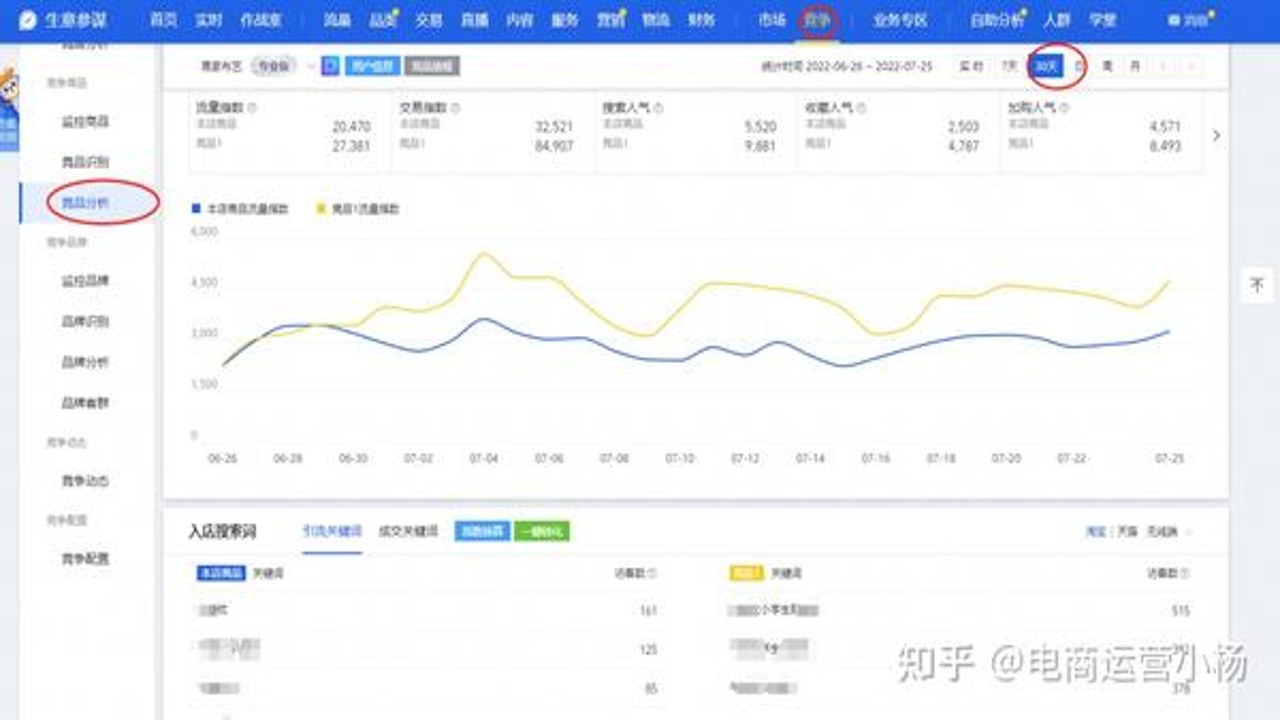Viewport: 1280px width, 720px height.
Task: Select 监控商品 in the sidebar
Action: tap(86, 121)
